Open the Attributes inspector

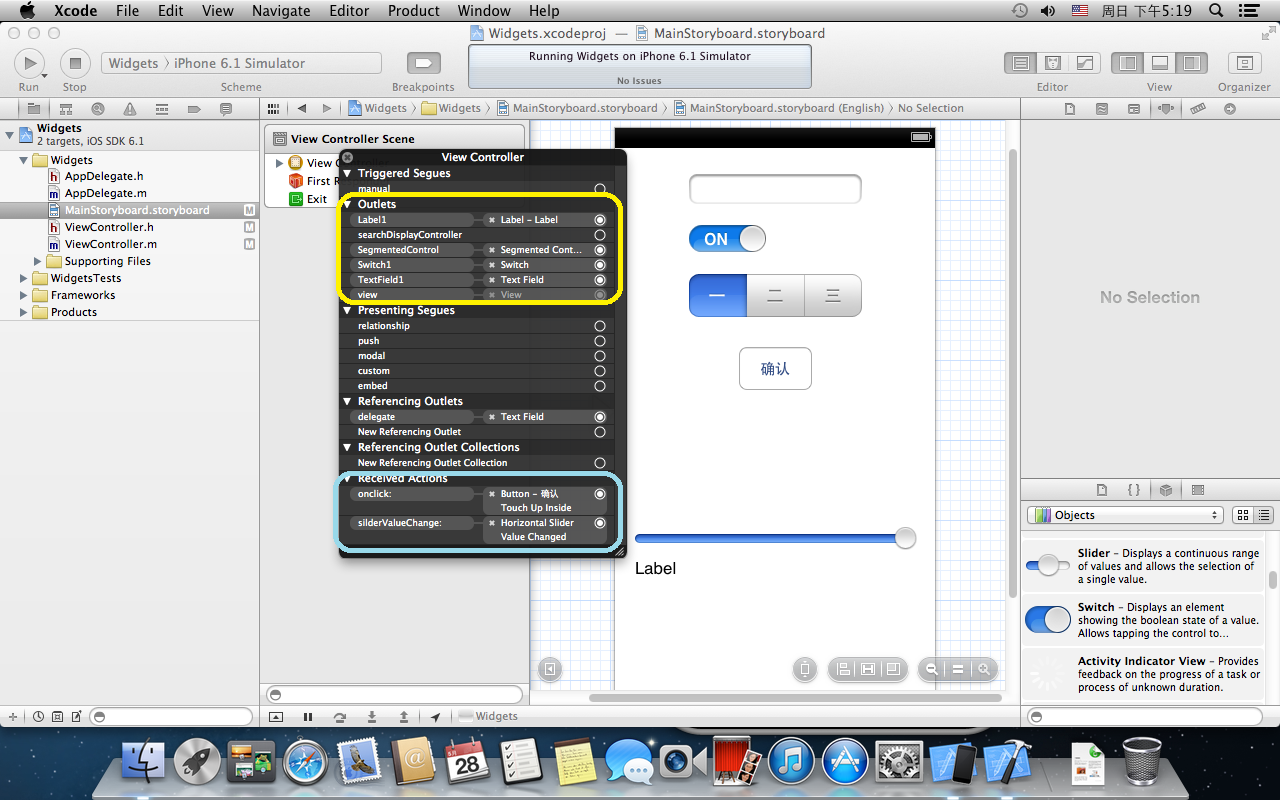click(1166, 108)
